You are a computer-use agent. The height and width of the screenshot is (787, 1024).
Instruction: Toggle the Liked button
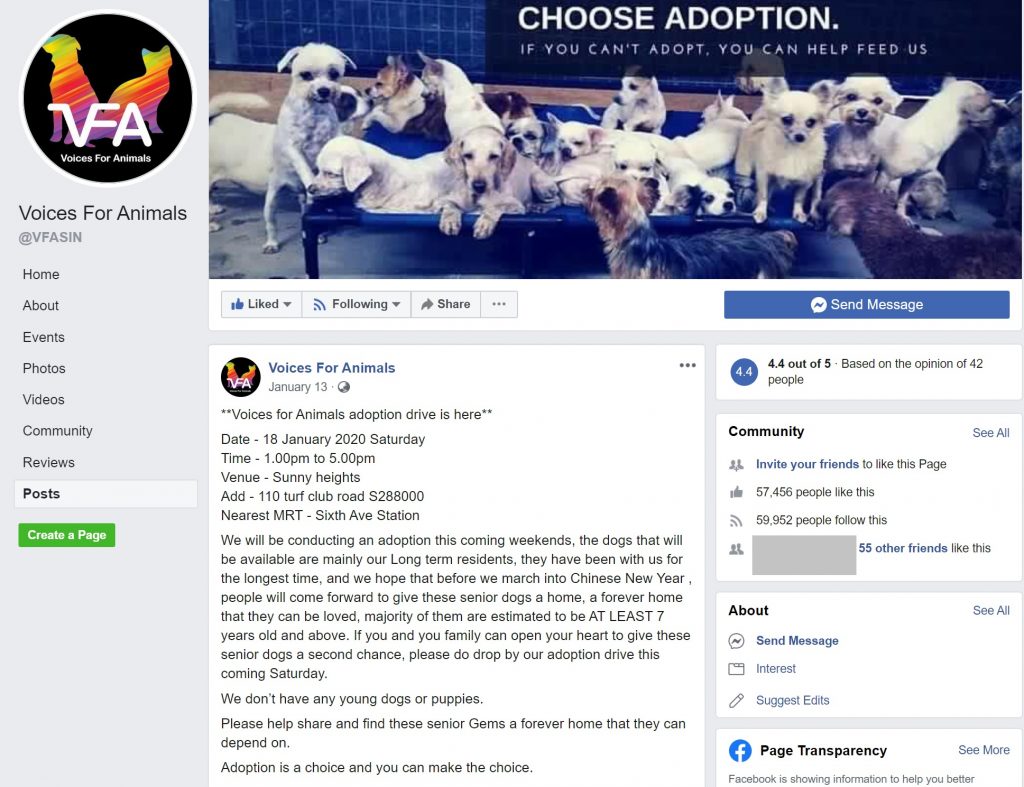coord(261,304)
